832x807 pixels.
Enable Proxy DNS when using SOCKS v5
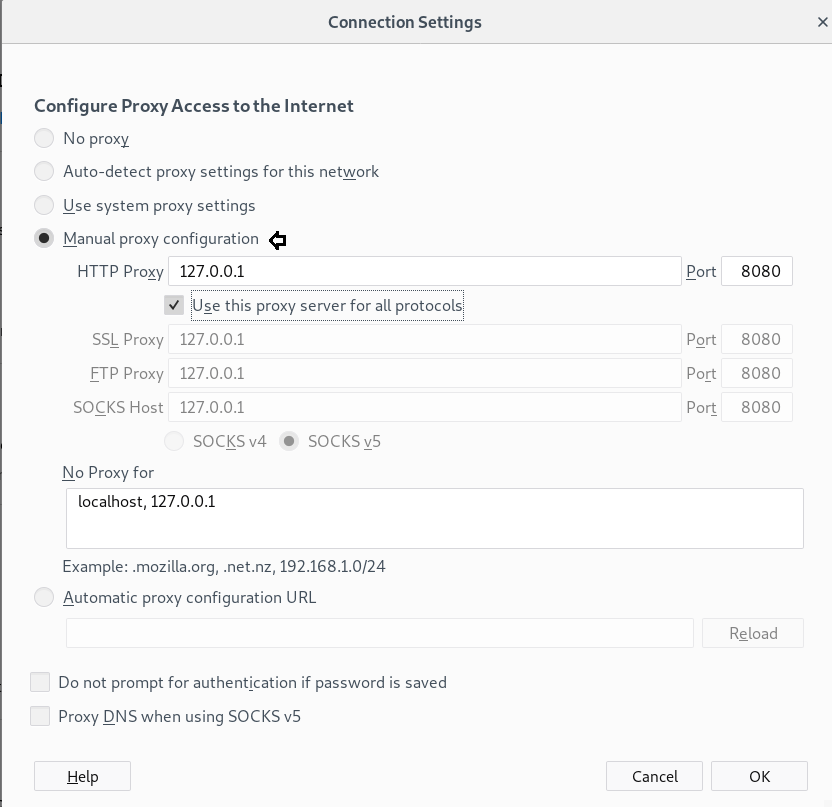[x=40, y=716]
